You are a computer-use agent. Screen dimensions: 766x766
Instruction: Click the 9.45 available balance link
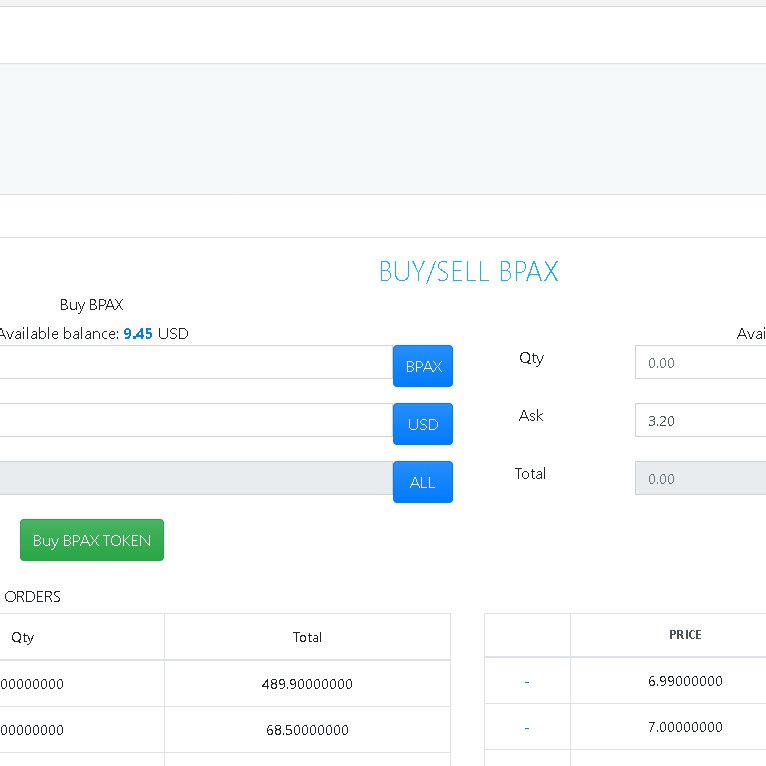click(138, 334)
